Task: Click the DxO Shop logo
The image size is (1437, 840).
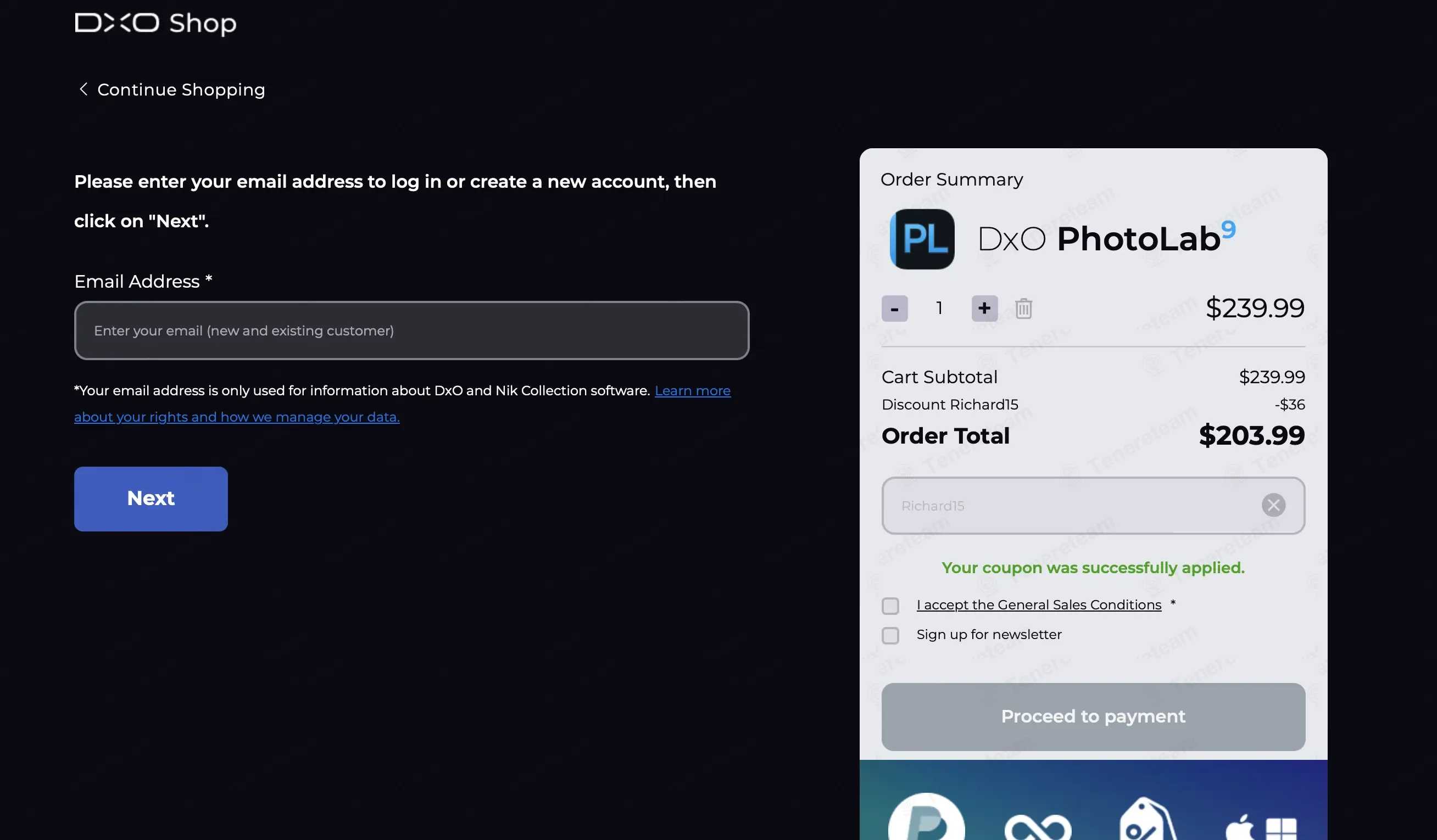Action: [155, 24]
